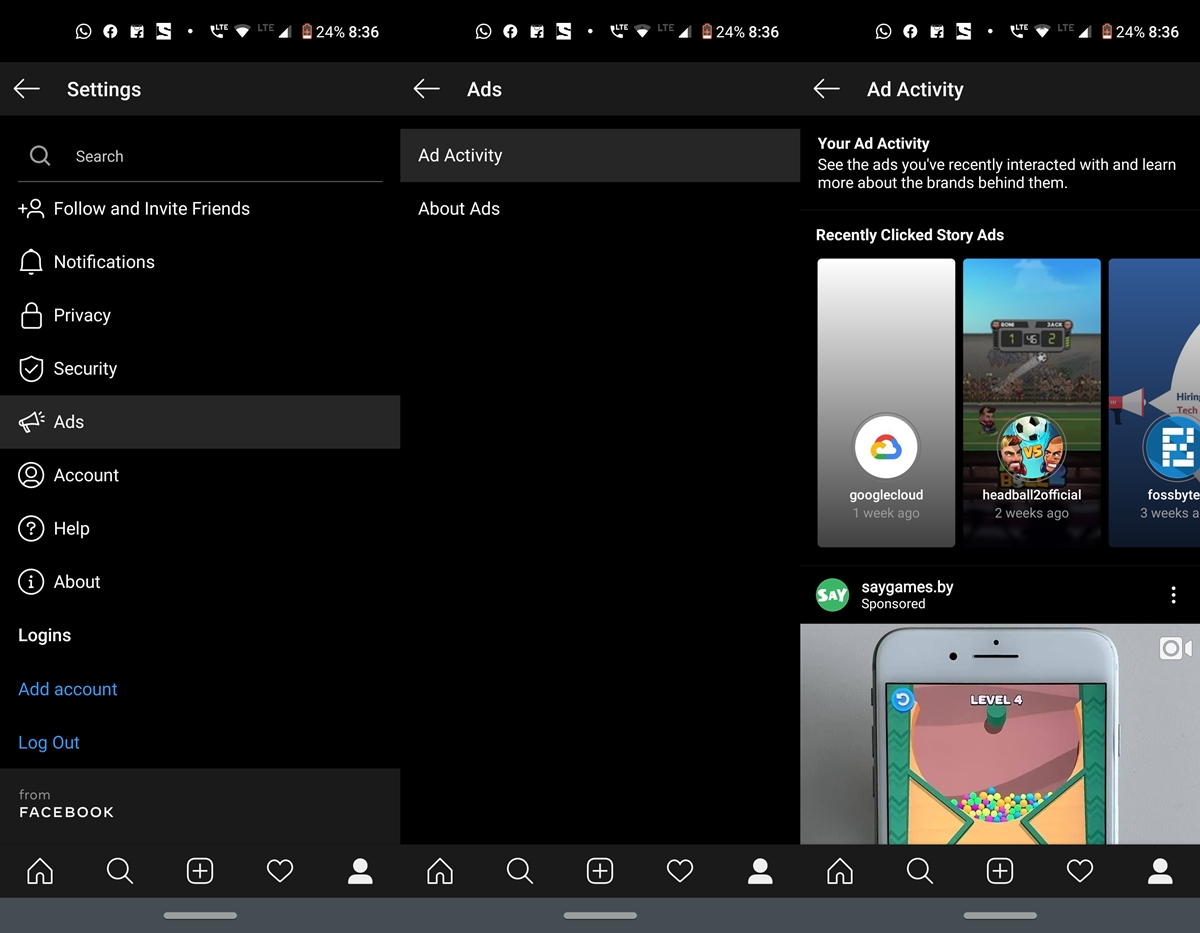Select Ad Activity in the Ads menu
This screenshot has height=933, width=1200.
coord(600,155)
